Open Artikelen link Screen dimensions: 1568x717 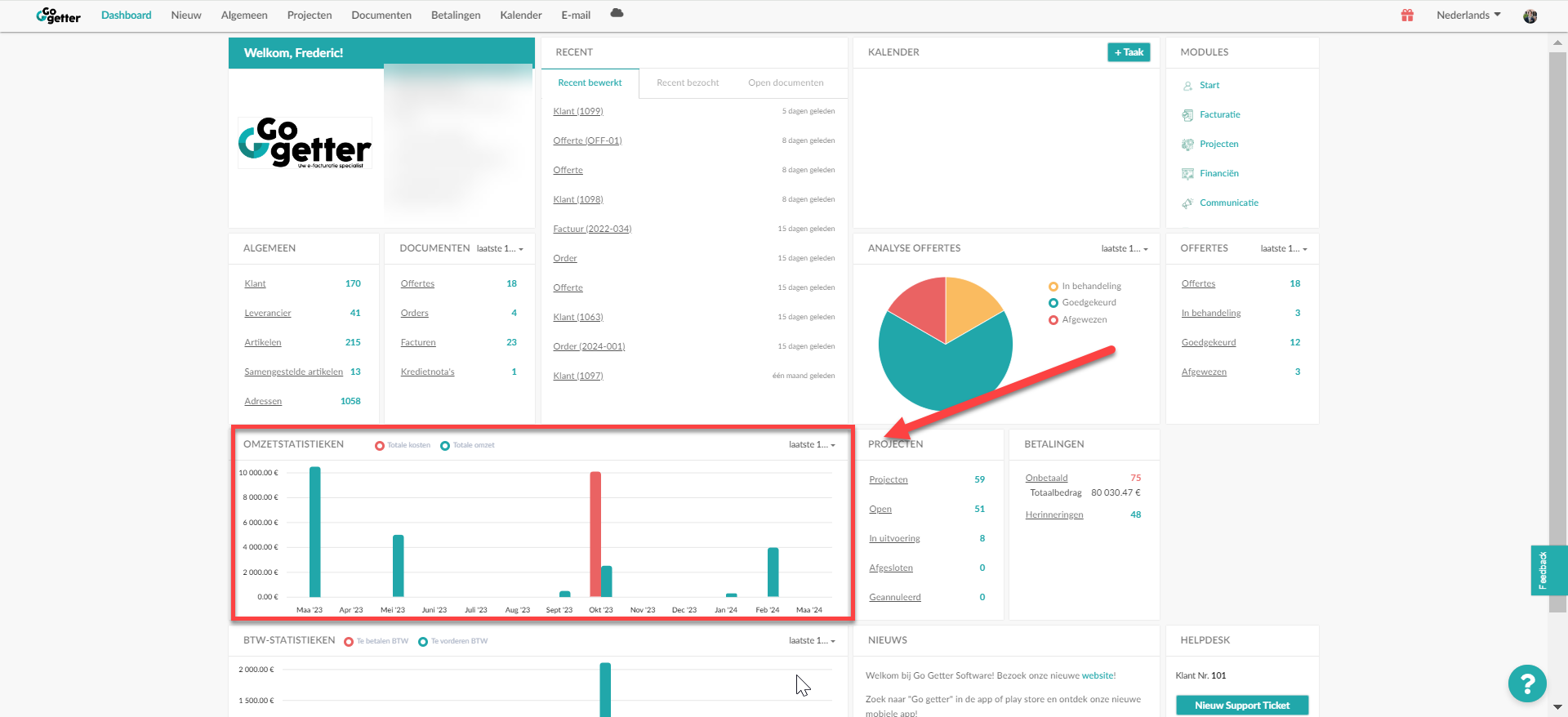pos(263,342)
